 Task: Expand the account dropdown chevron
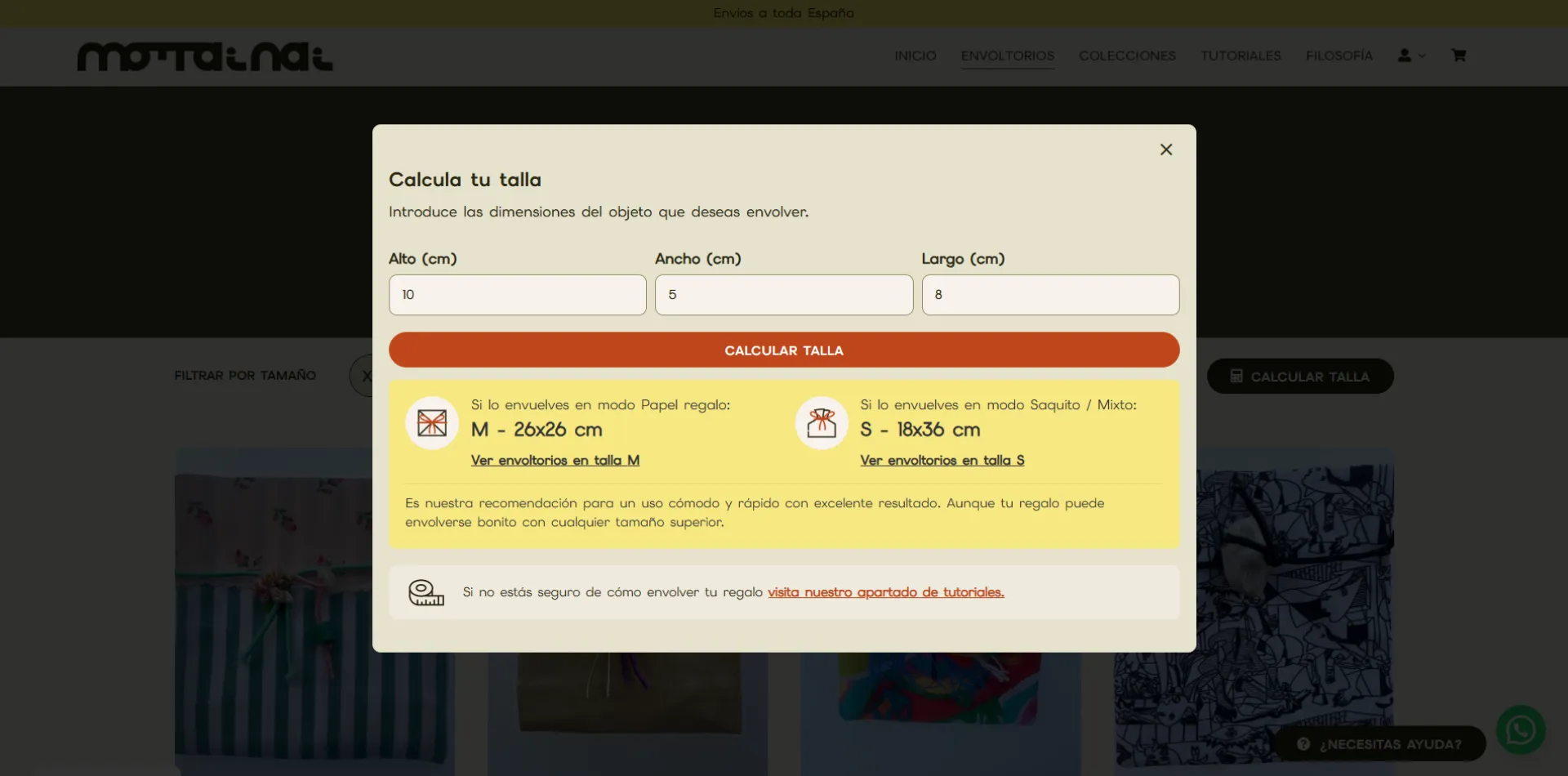[1422, 56]
